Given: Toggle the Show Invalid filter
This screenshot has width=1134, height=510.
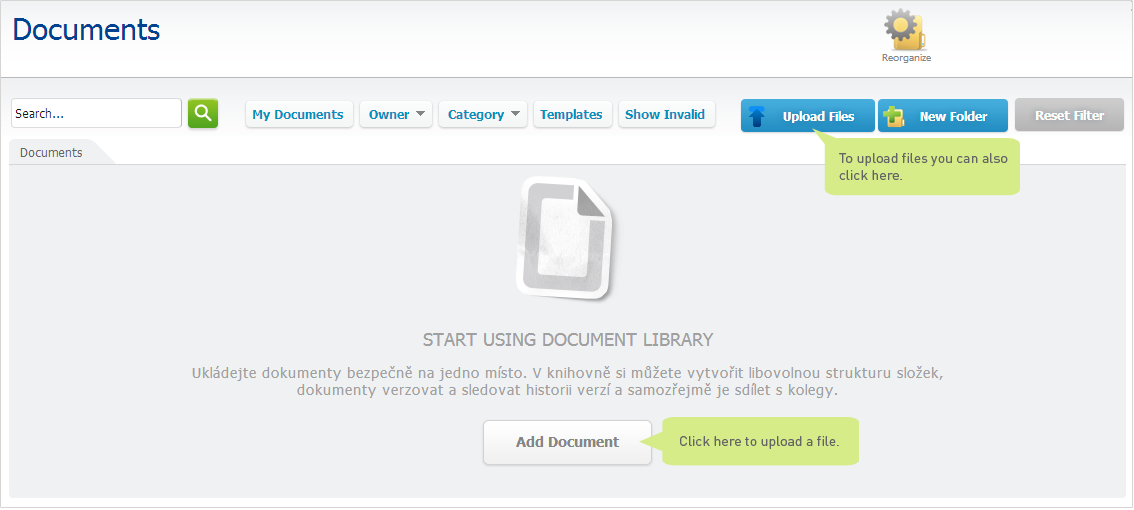Looking at the screenshot, I should (x=665, y=114).
